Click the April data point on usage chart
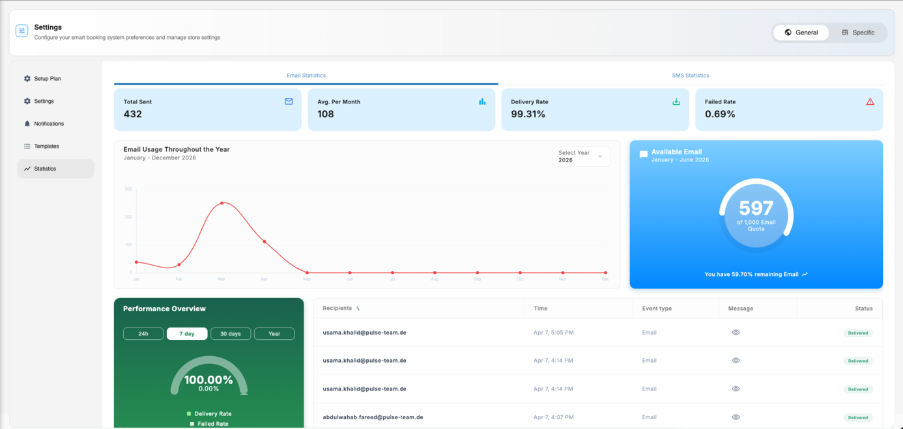 [x=264, y=241]
